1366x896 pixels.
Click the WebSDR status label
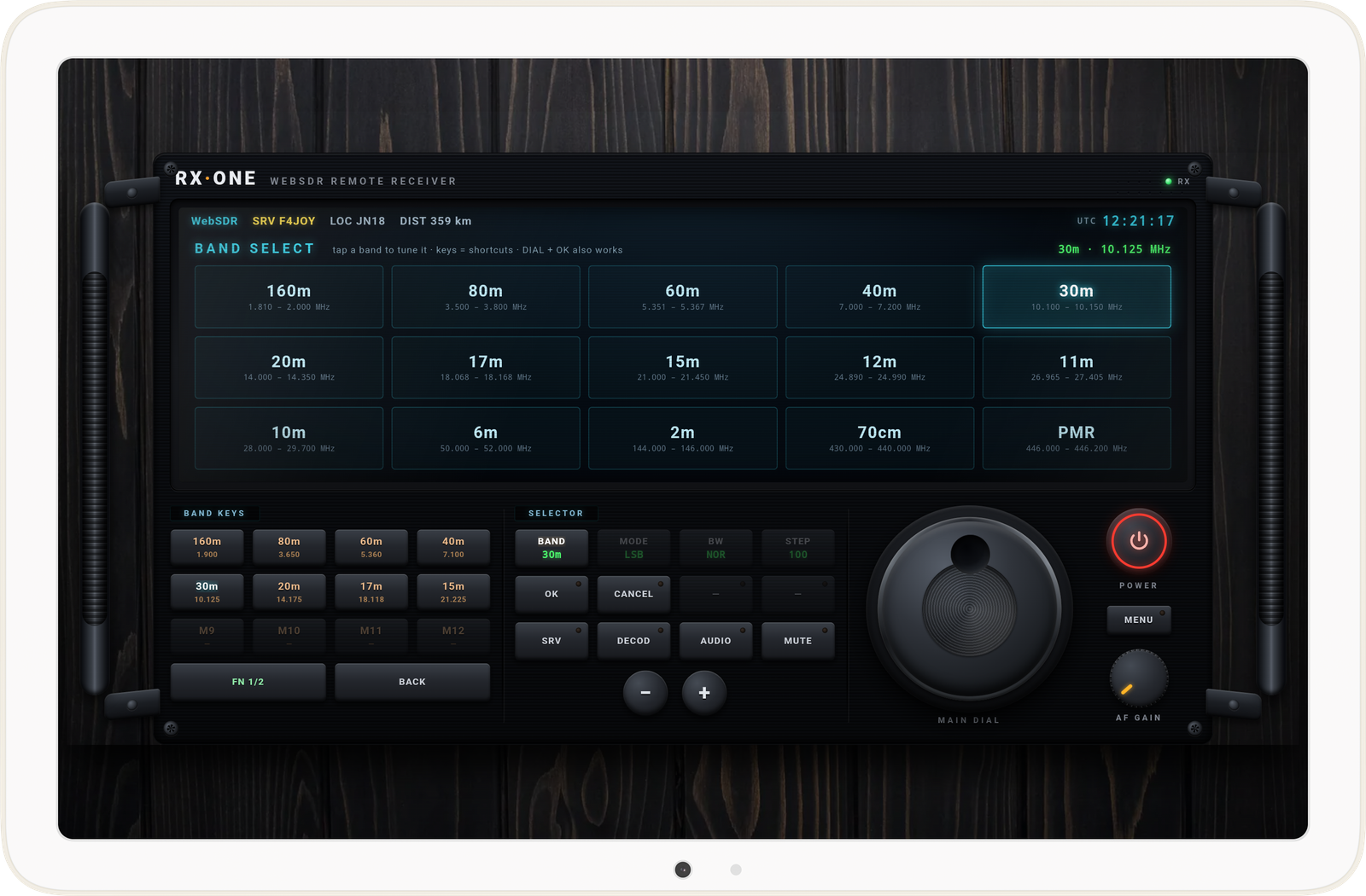pos(214,221)
